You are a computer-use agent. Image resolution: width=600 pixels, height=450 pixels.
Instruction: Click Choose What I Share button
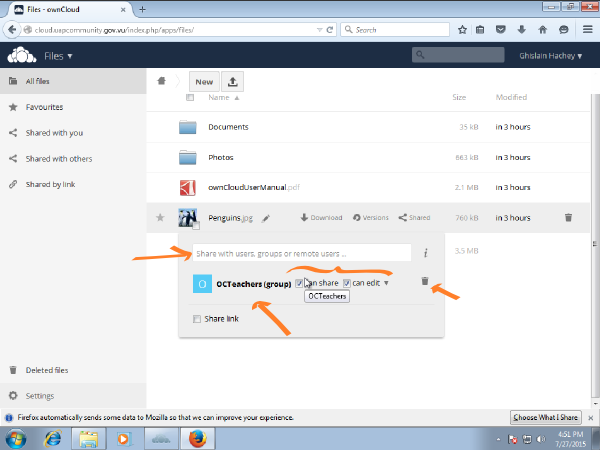coord(545,417)
